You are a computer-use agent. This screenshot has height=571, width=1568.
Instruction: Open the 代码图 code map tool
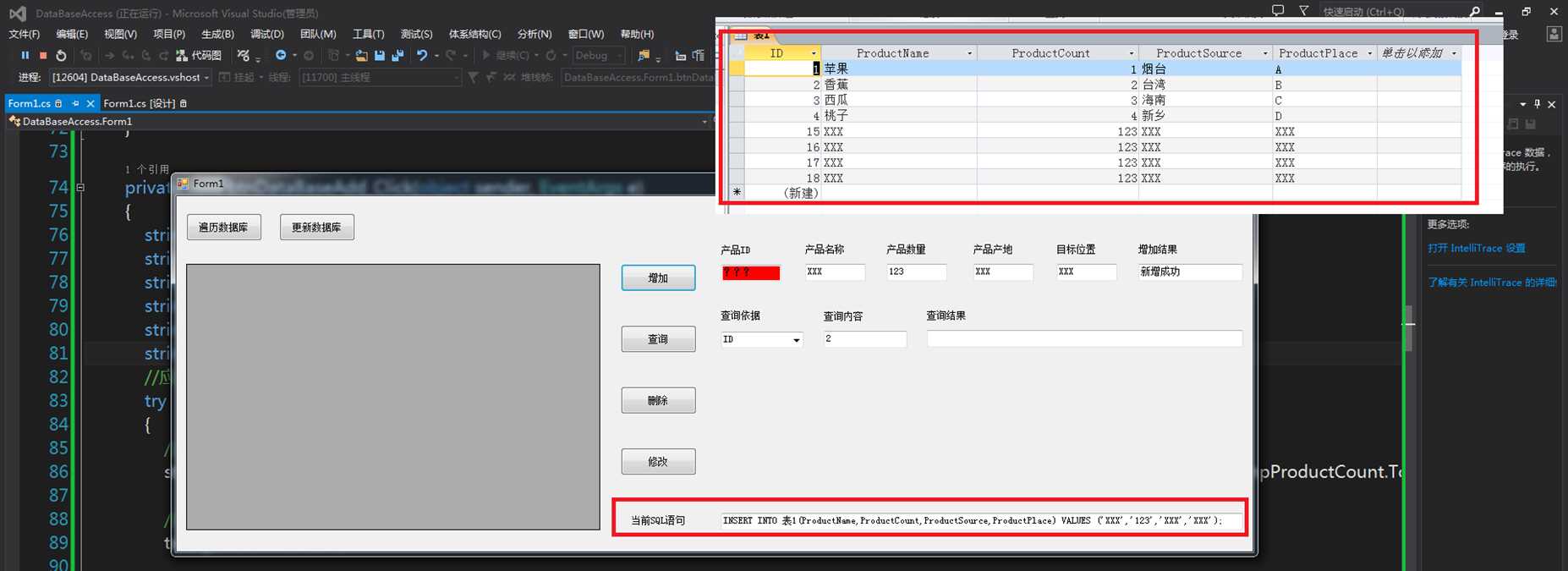[x=199, y=55]
